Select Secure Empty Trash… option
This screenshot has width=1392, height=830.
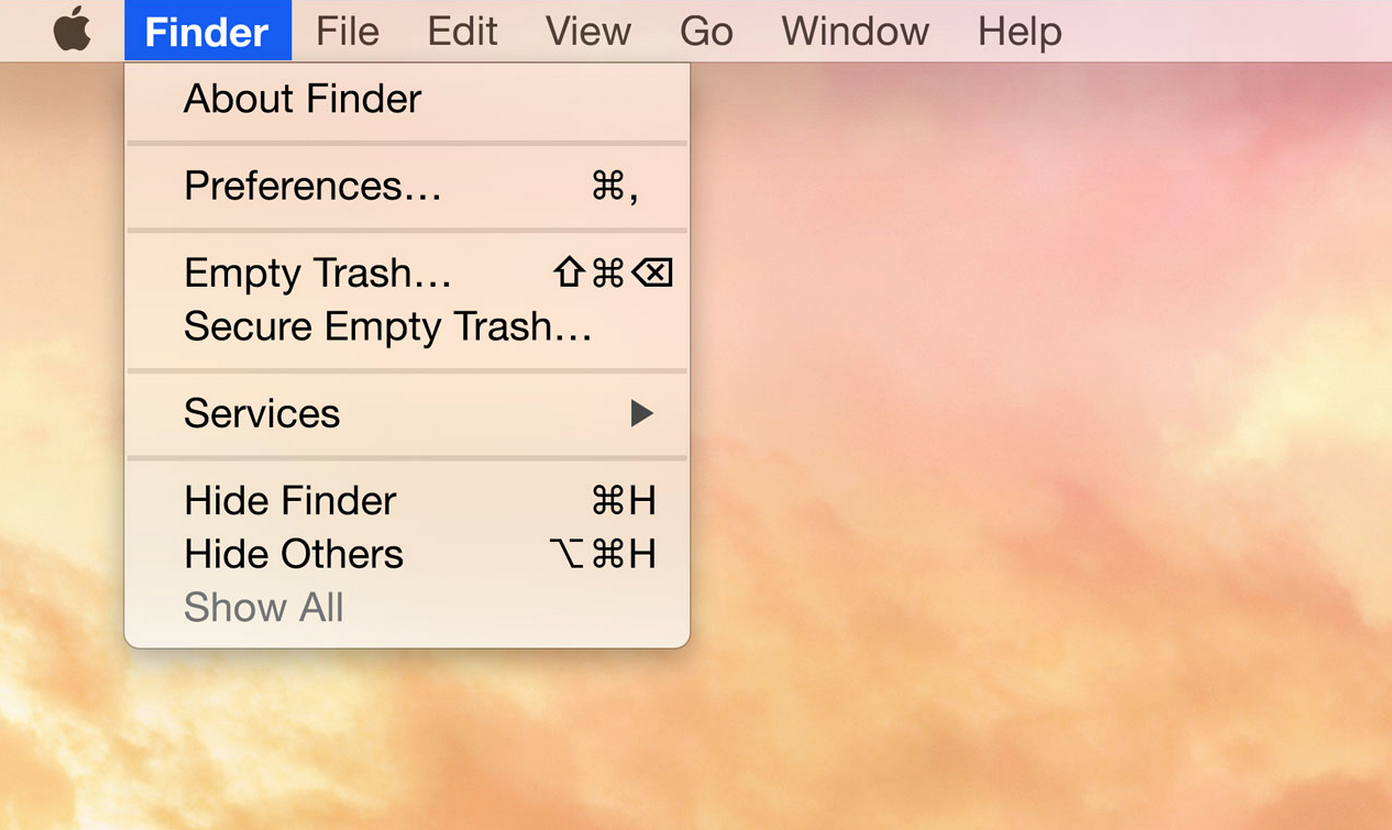tap(407, 327)
